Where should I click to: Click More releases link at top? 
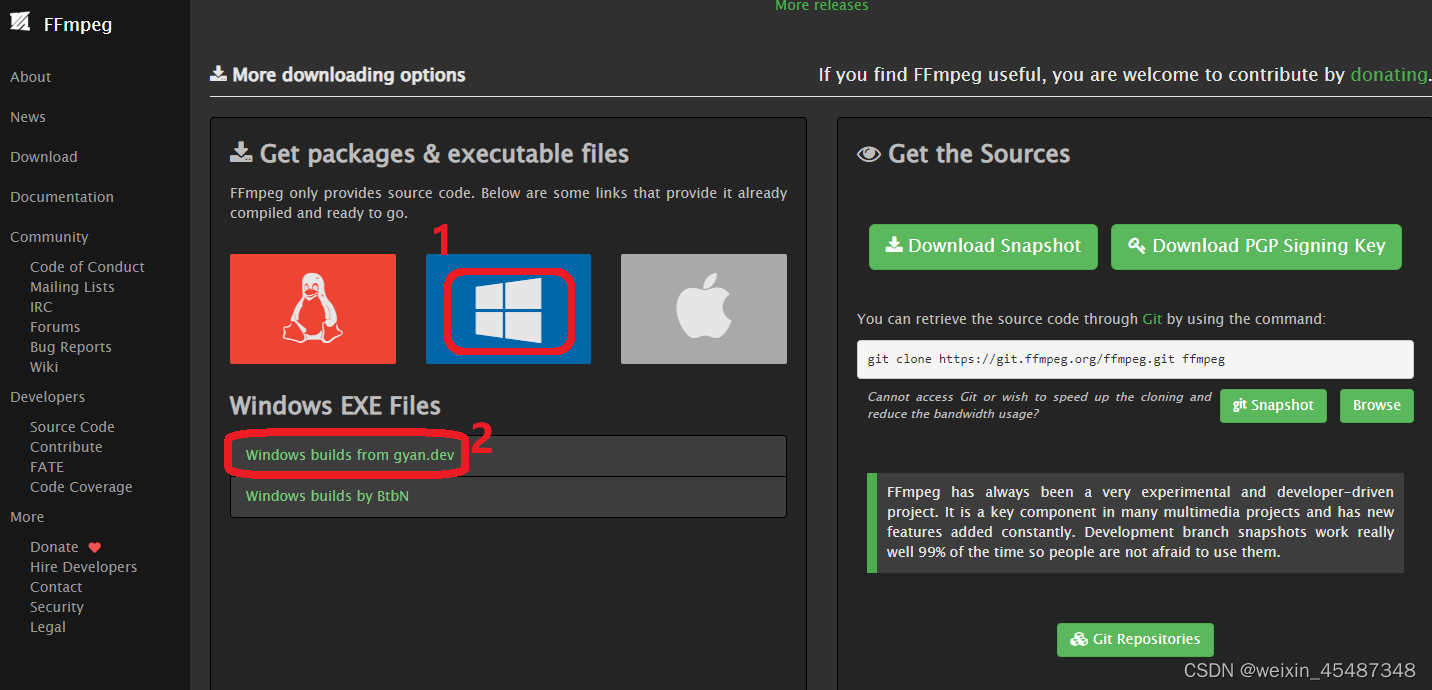point(822,6)
